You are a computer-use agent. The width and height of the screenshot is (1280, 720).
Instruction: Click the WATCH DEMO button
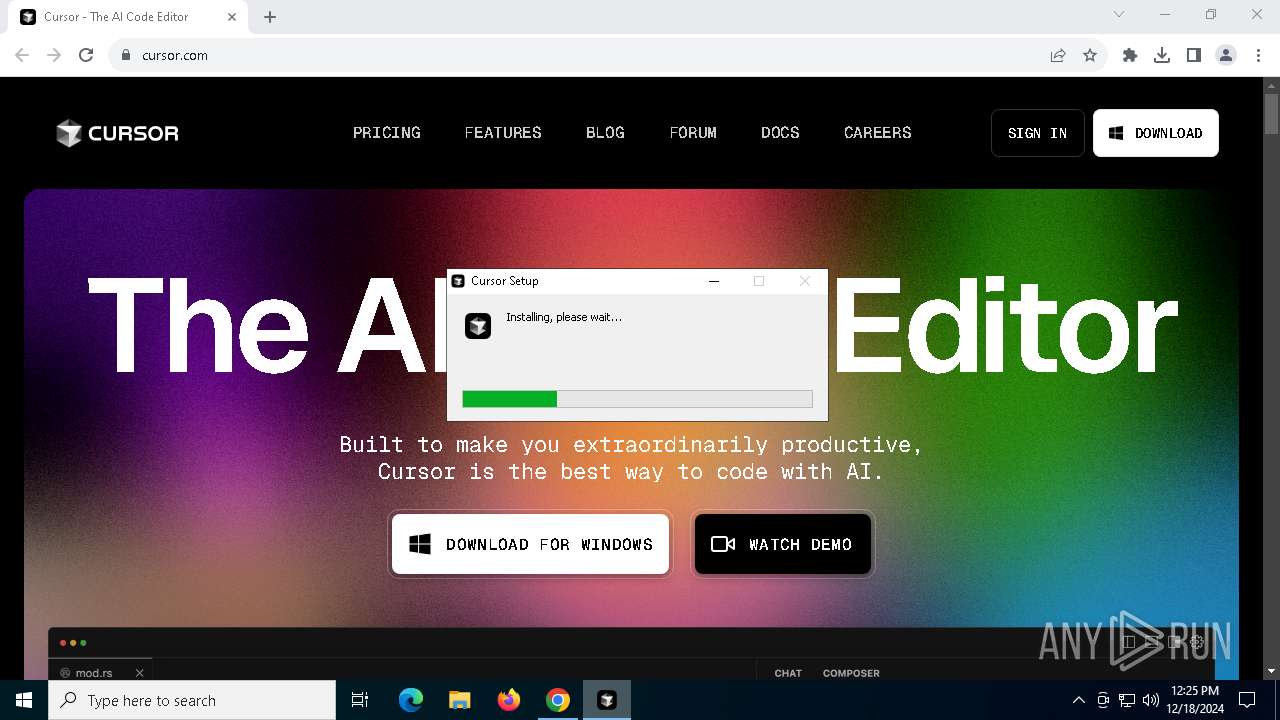click(x=782, y=544)
